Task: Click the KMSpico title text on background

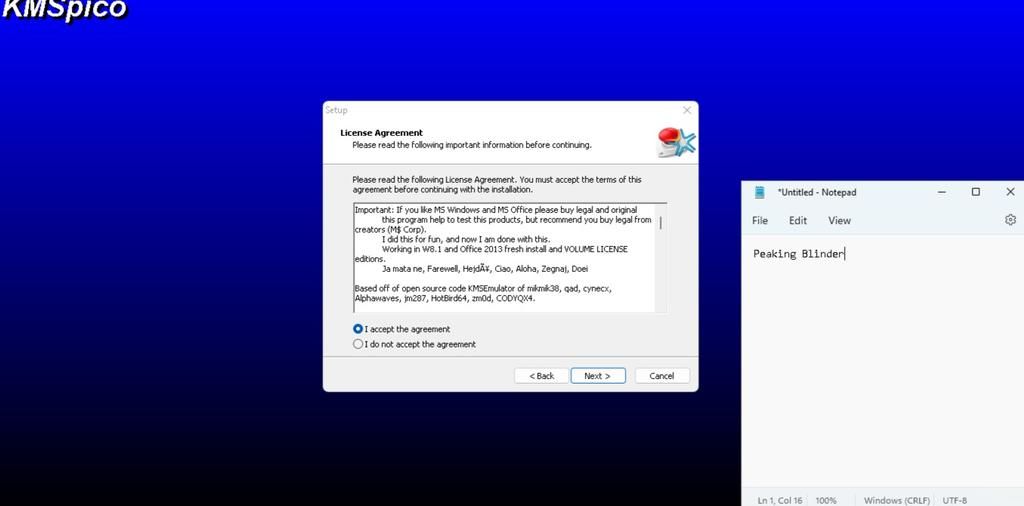Action: tap(63, 10)
